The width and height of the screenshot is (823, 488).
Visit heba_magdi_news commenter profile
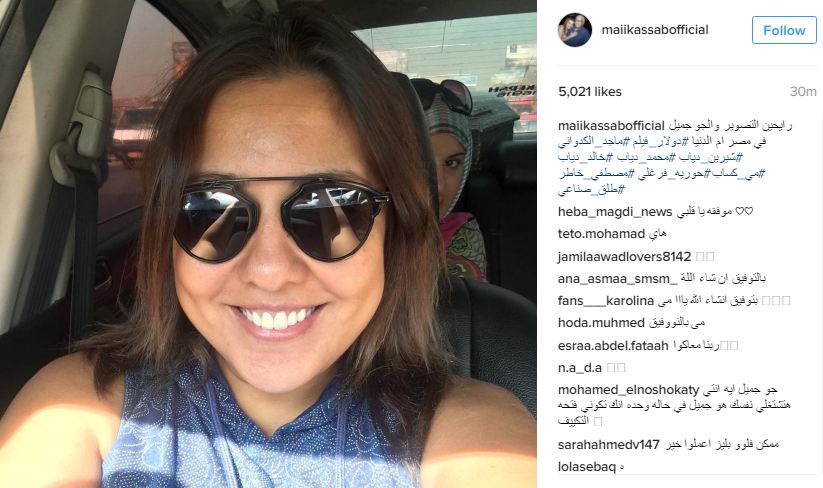click(615, 212)
